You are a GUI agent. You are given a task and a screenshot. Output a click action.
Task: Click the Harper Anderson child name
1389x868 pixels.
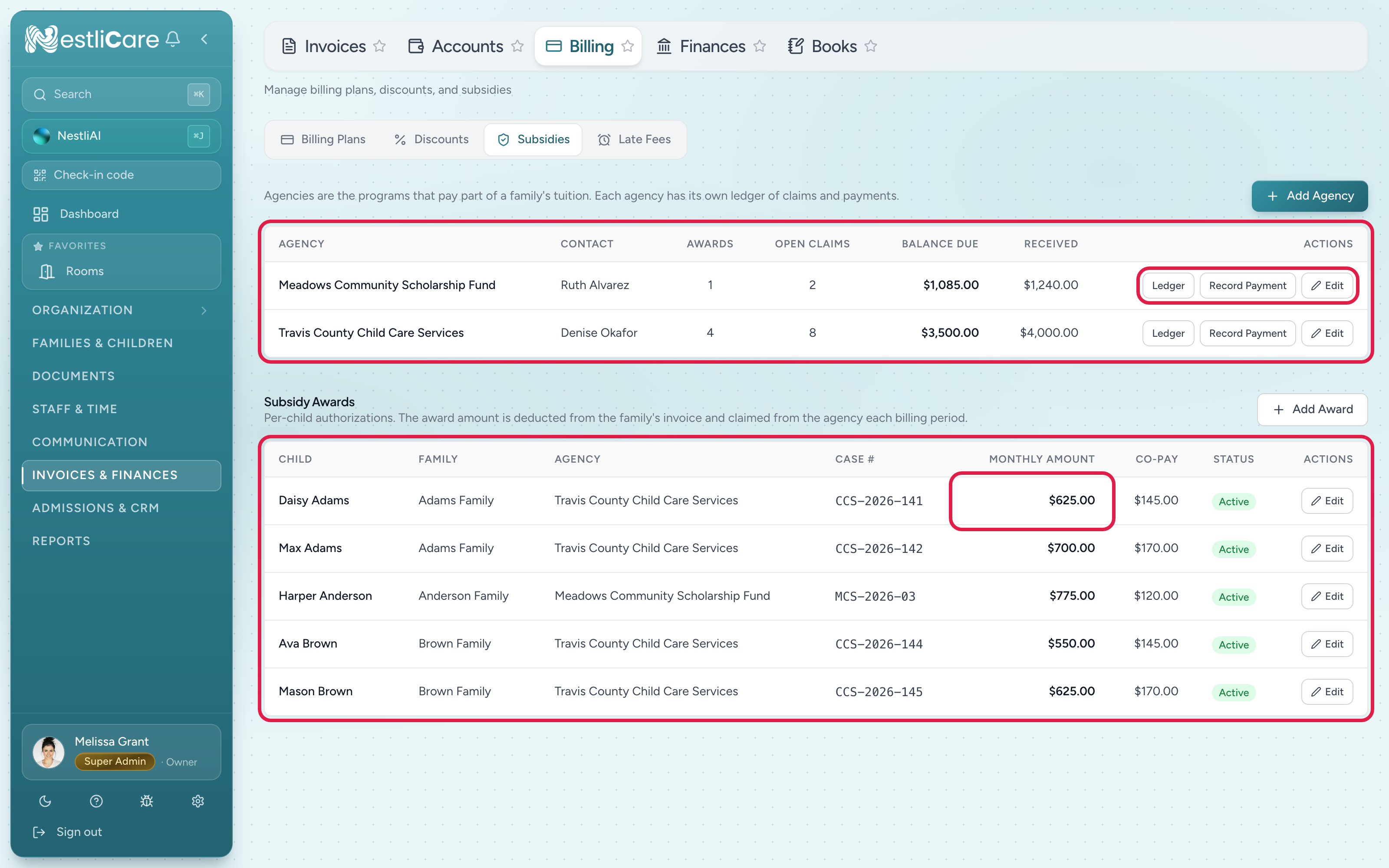point(326,596)
